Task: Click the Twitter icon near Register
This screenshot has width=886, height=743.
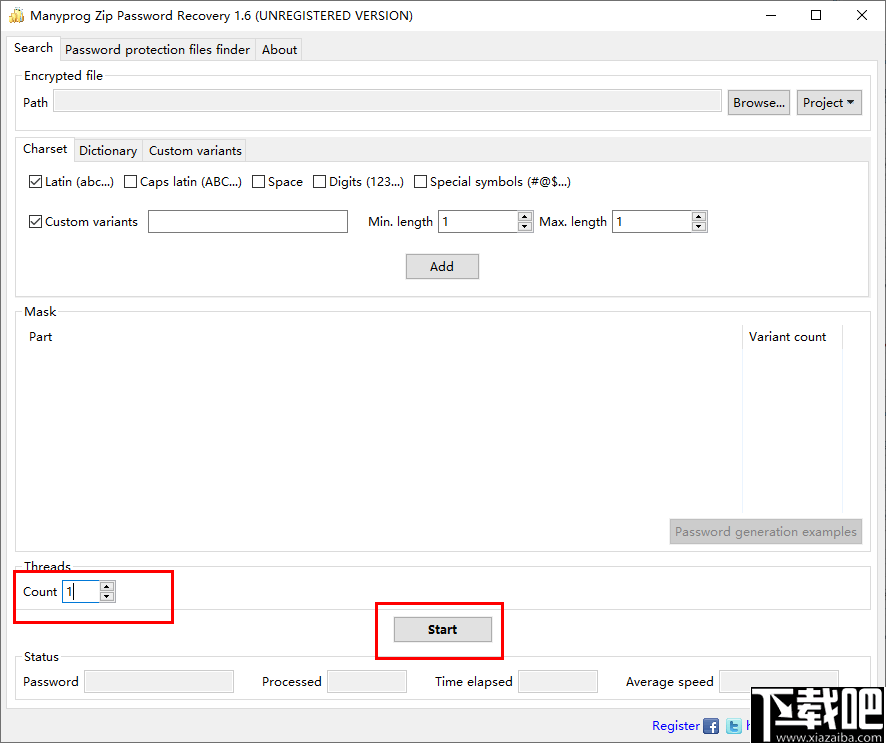Action: click(x=733, y=725)
